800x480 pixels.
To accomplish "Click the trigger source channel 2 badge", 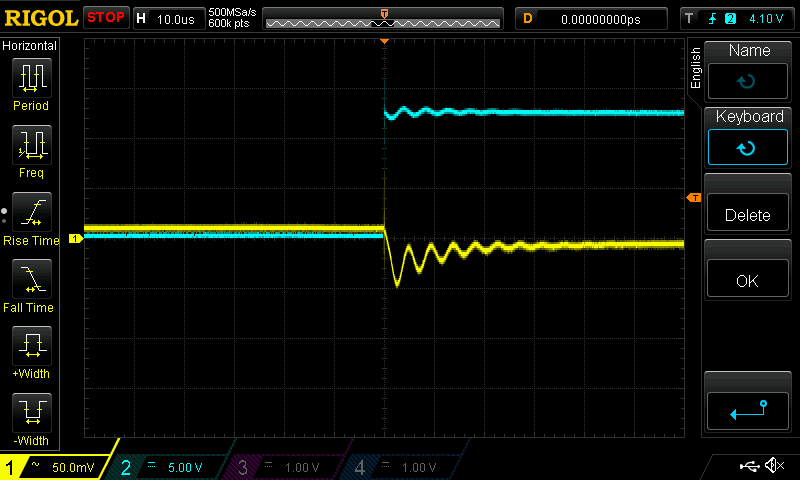I will 731,19.
